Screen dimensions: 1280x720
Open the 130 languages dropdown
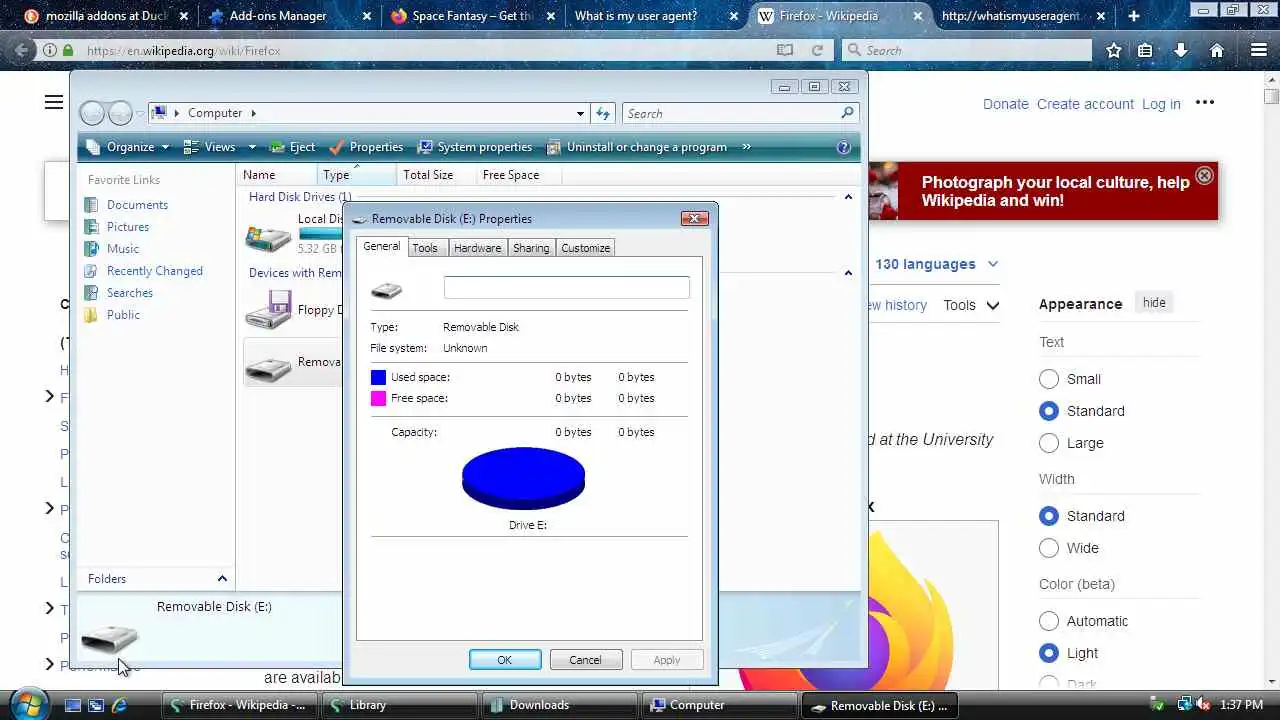tap(936, 264)
